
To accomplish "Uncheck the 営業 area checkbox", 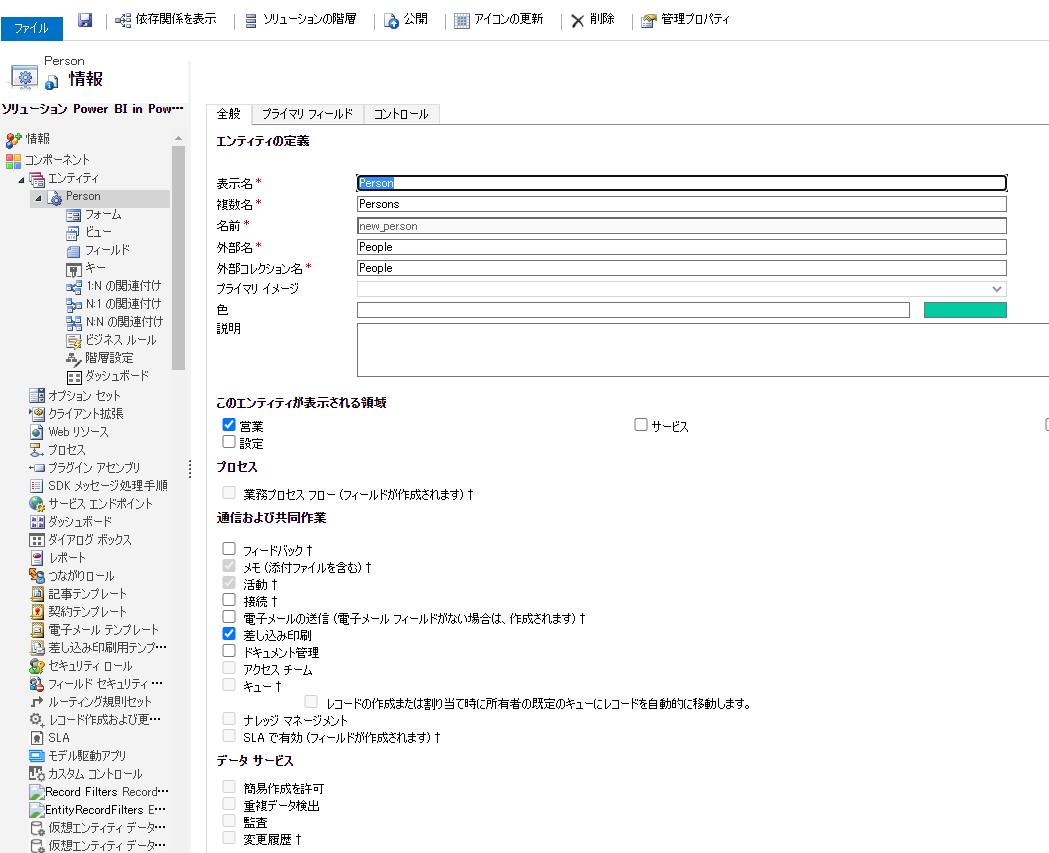I will pyautogui.click(x=229, y=425).
